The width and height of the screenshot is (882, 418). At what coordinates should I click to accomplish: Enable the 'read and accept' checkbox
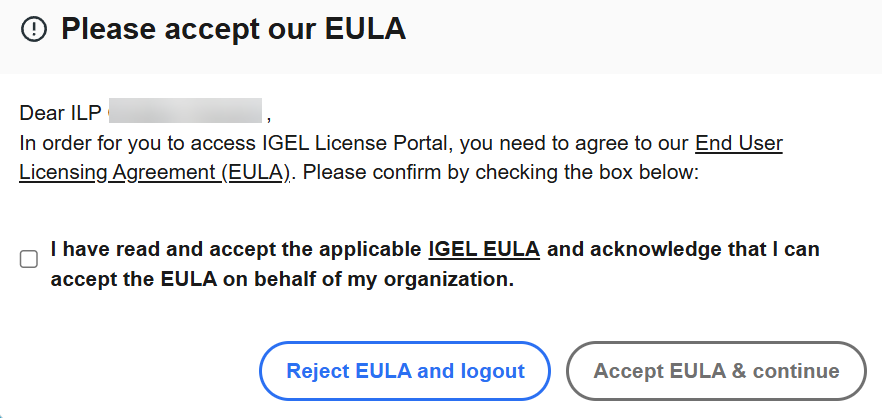coord(29,260)
